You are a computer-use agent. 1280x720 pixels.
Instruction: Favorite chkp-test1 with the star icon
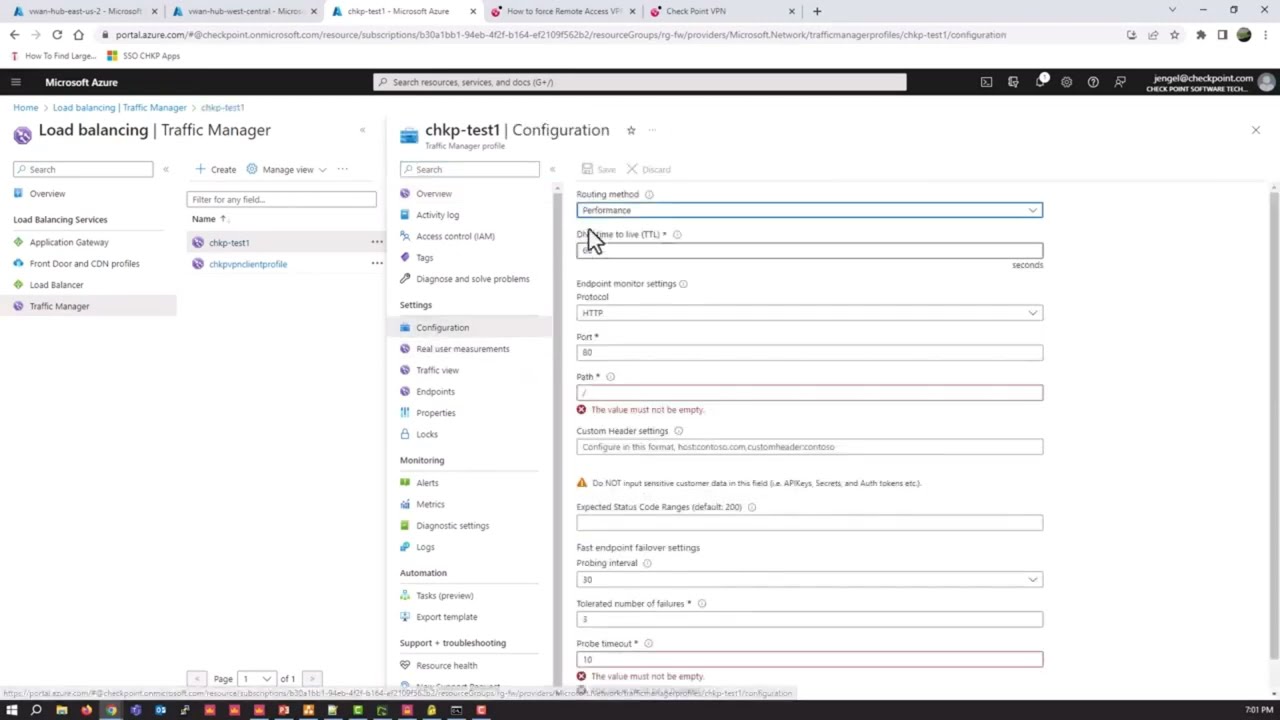coord(631,130)
